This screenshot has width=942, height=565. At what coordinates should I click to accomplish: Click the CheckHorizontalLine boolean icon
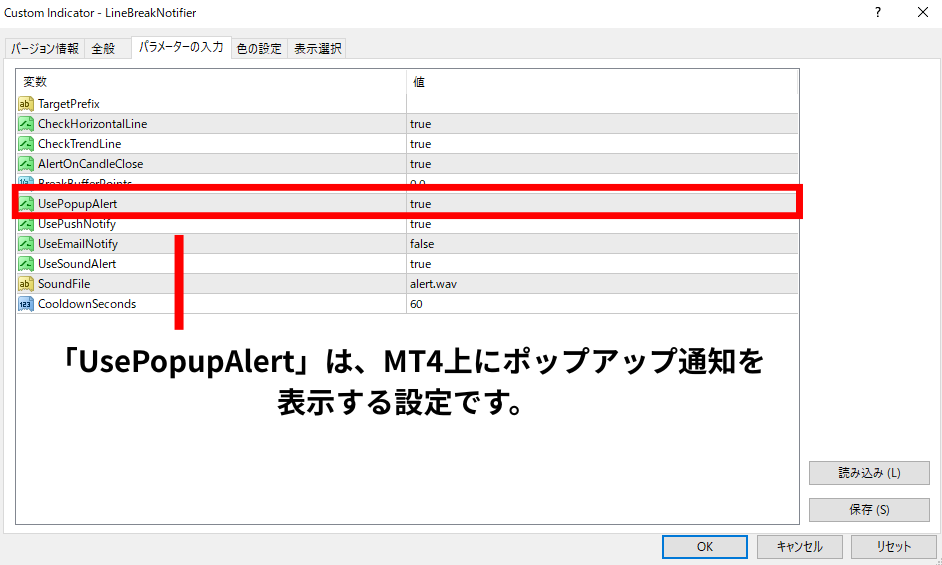(x=26, y=124)
